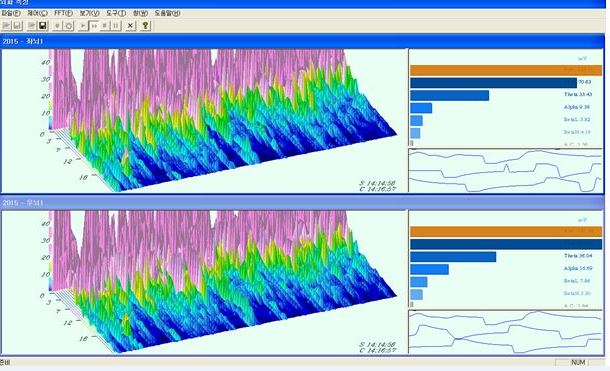Click the 3D spectrum plot in 우뇌1 pane

[x=204, y=282]
